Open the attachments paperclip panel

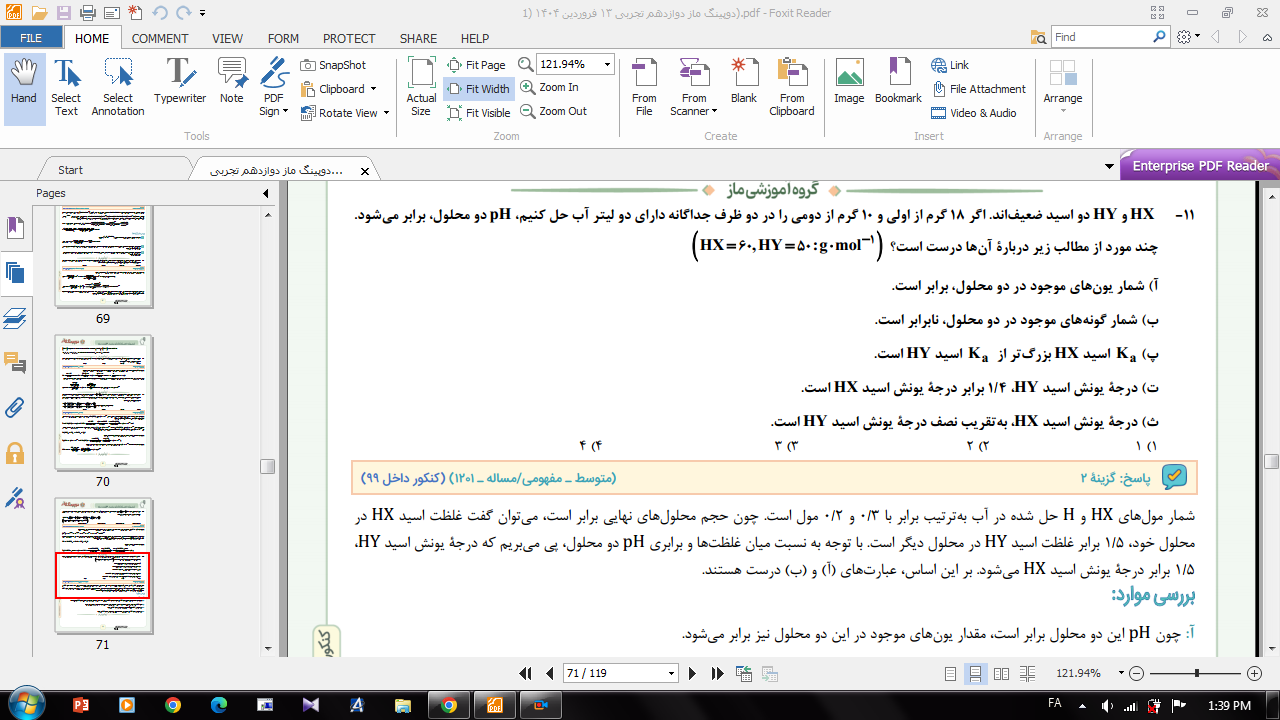(x=15, y=407)
